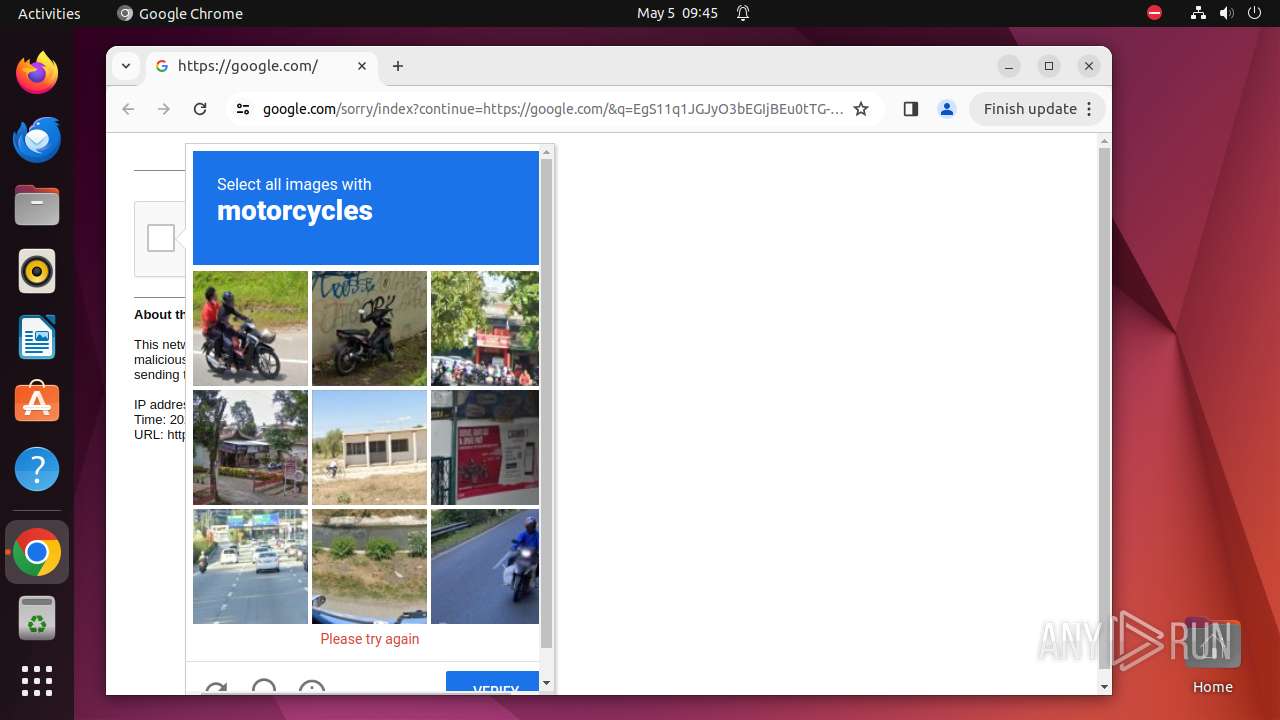Image resolution: width=1280 pixels, height=720 pixels.
Task: Select image of street advertisement poster
Action: [x=485, y=447]
